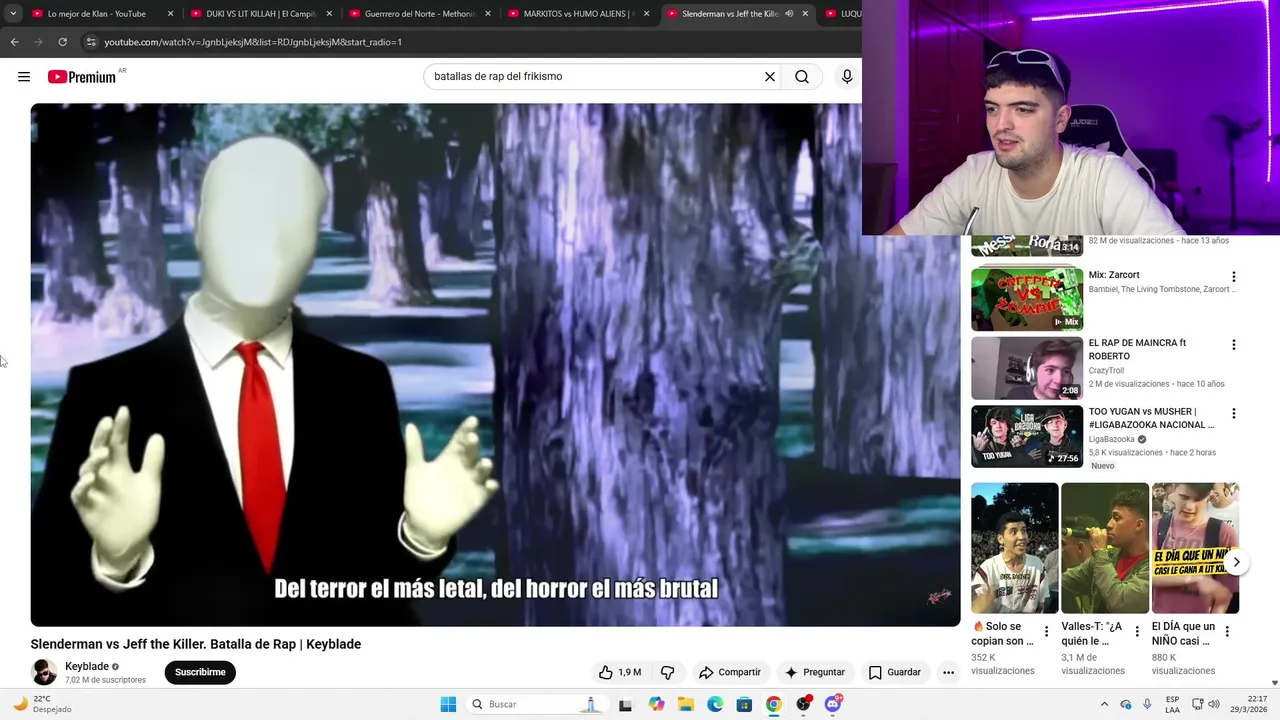The image size is (1280, 720).
Task: Open File Explorer from the taskbar
Action: 686,704
